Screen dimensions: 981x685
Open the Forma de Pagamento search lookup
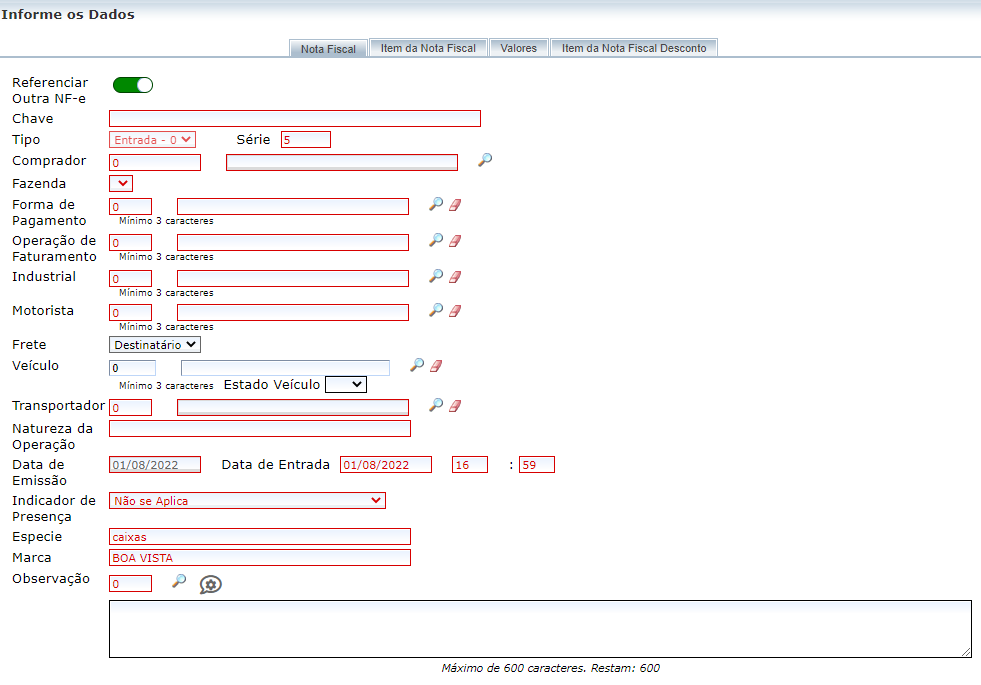435,205
